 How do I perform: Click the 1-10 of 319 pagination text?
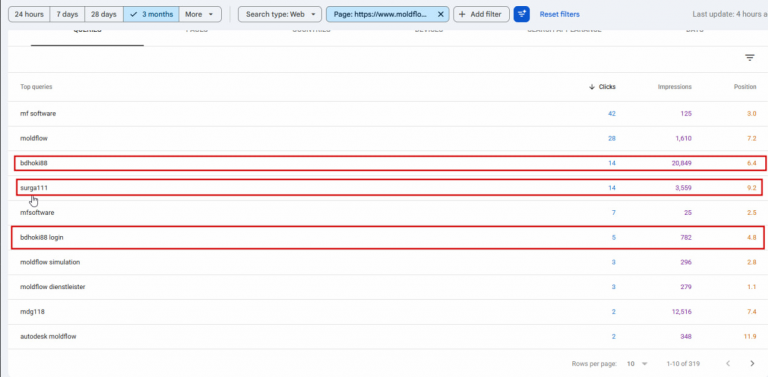point(683,364)
